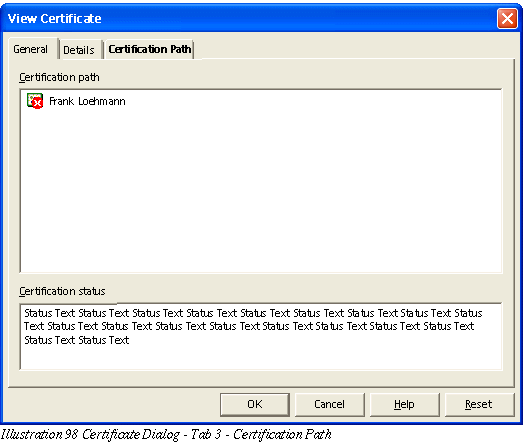Click second line of status text
Viewport: 525px width, 442px height.
[249, 326]
